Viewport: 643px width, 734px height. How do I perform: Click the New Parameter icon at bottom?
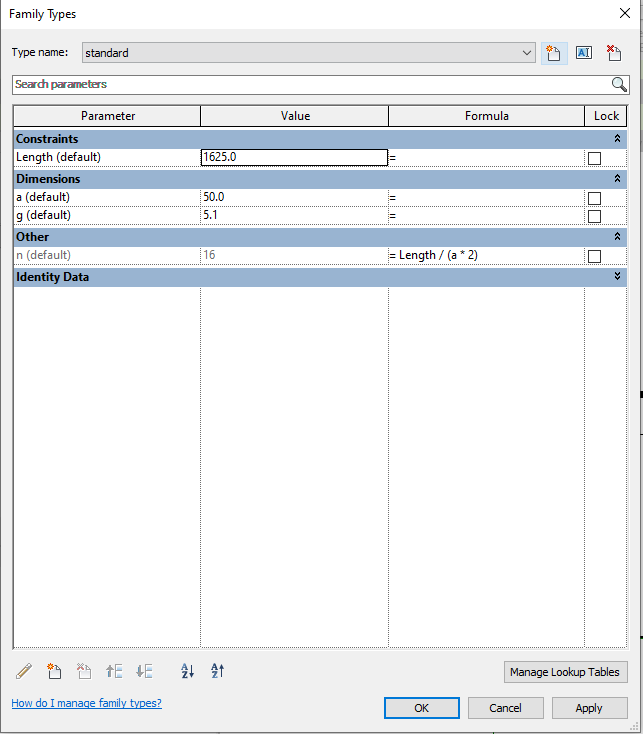point(55,671)
